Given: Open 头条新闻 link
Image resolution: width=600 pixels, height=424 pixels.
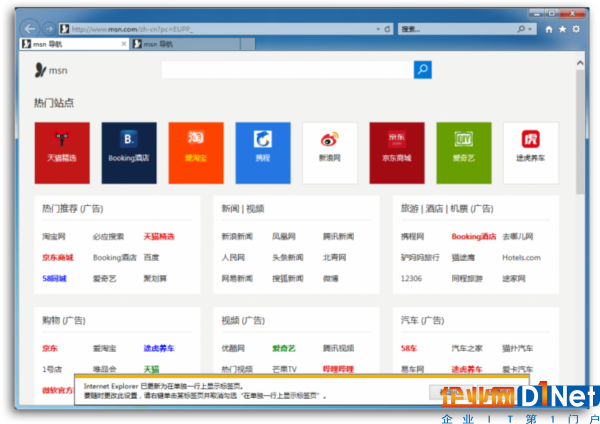Looking at the screenshot, I should coord(287,258).
